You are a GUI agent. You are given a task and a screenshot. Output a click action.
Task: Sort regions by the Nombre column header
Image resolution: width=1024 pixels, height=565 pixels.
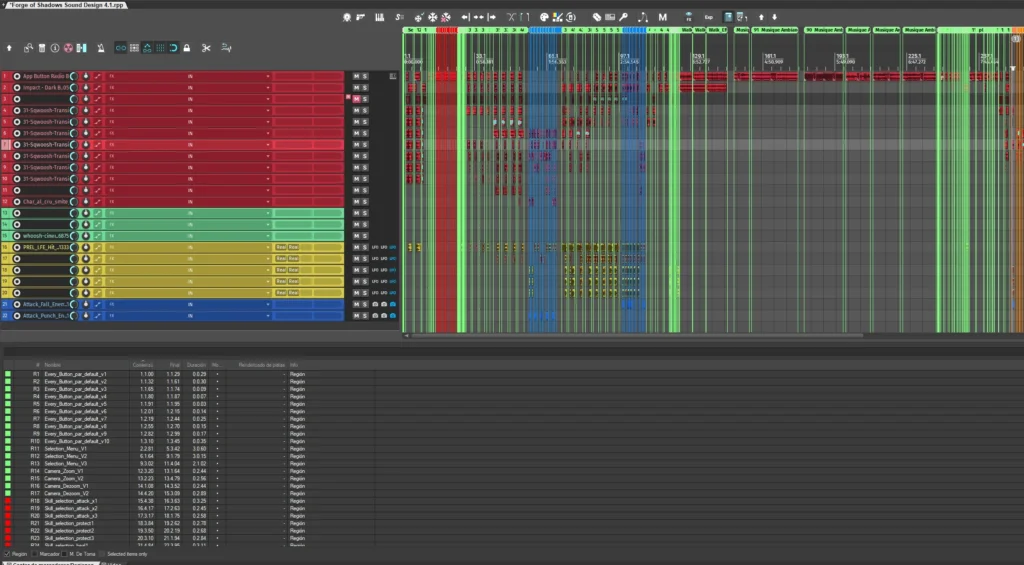[52, 365]
